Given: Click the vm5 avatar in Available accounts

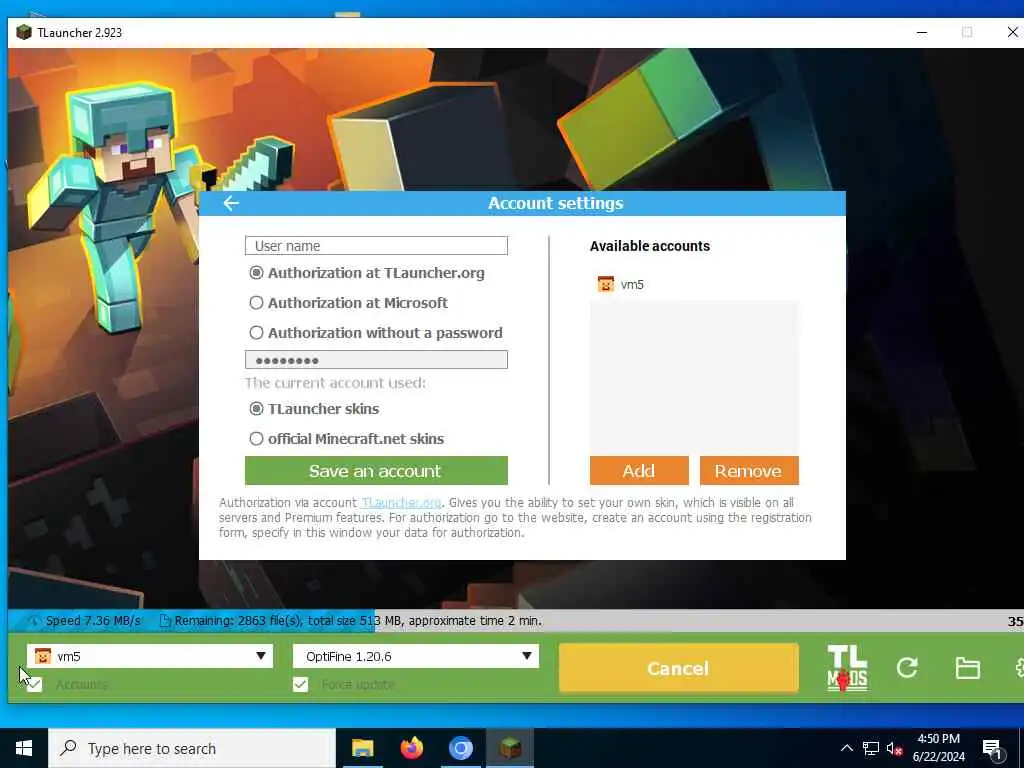Looking at the screenshot, I should pyautogui.click(x=605, y=284).
